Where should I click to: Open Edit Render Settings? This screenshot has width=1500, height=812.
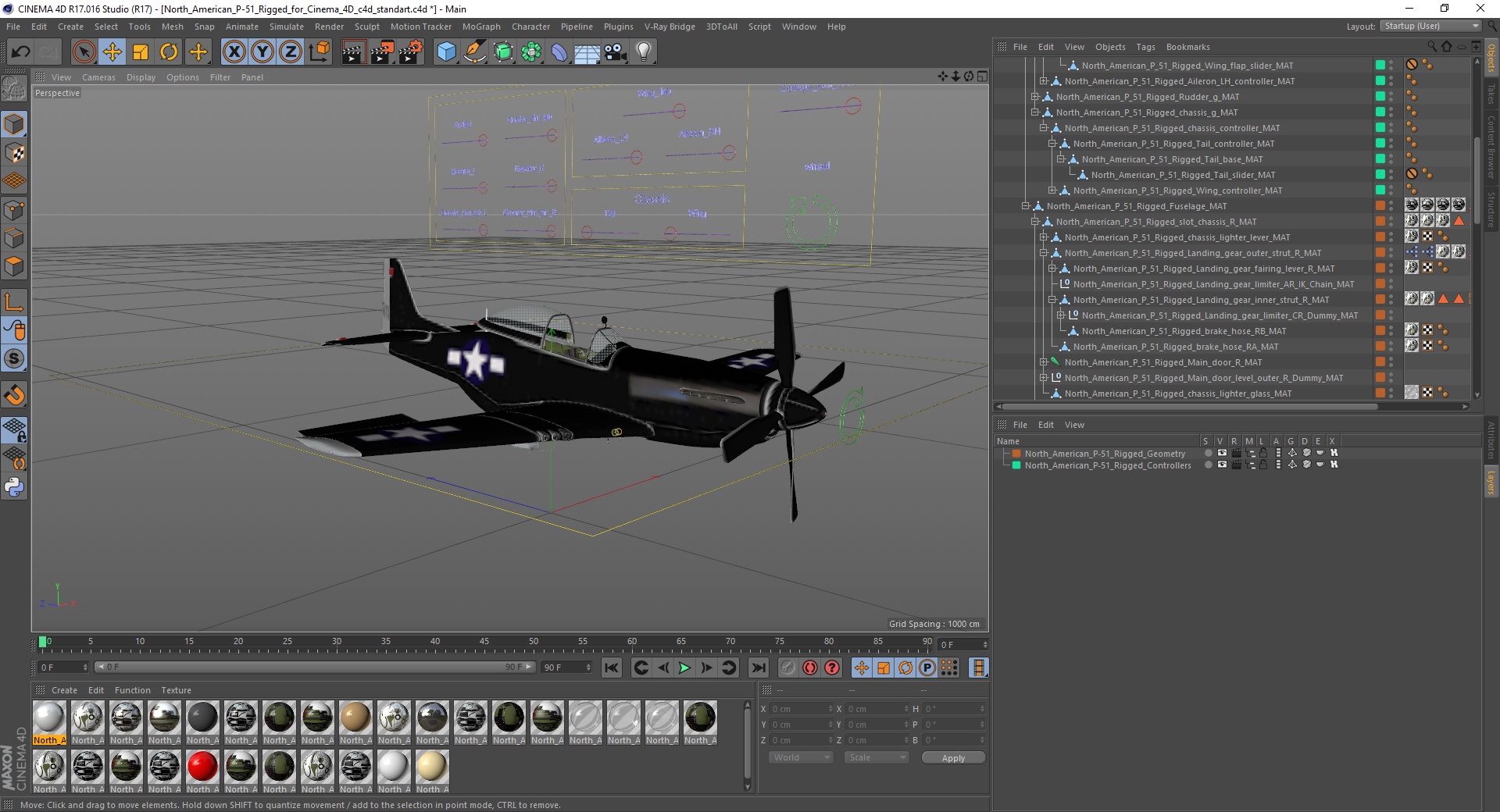(411, 52)
